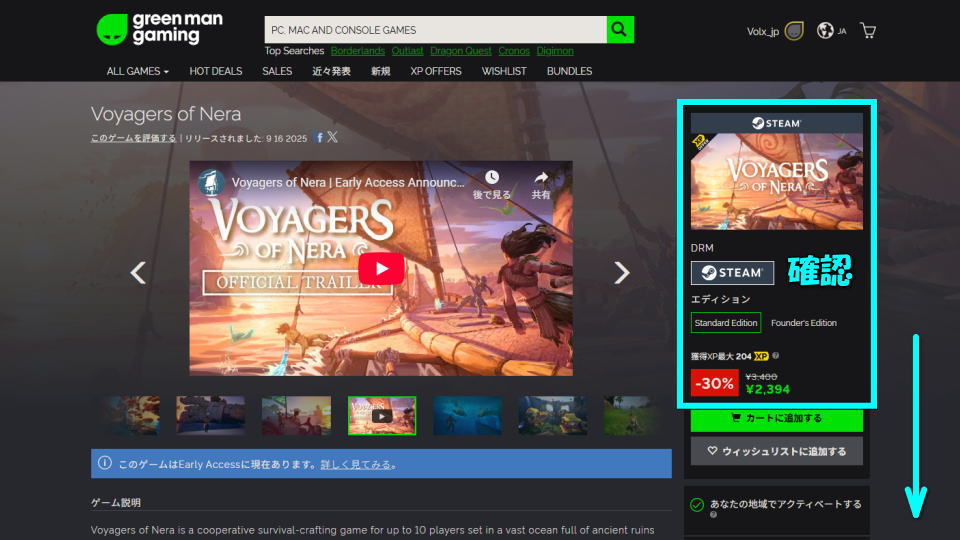This screenshot has width=960, height=540.
Task: Click the video title Voyagers of Nera Early Access
Action: click(x=348, y=182)
